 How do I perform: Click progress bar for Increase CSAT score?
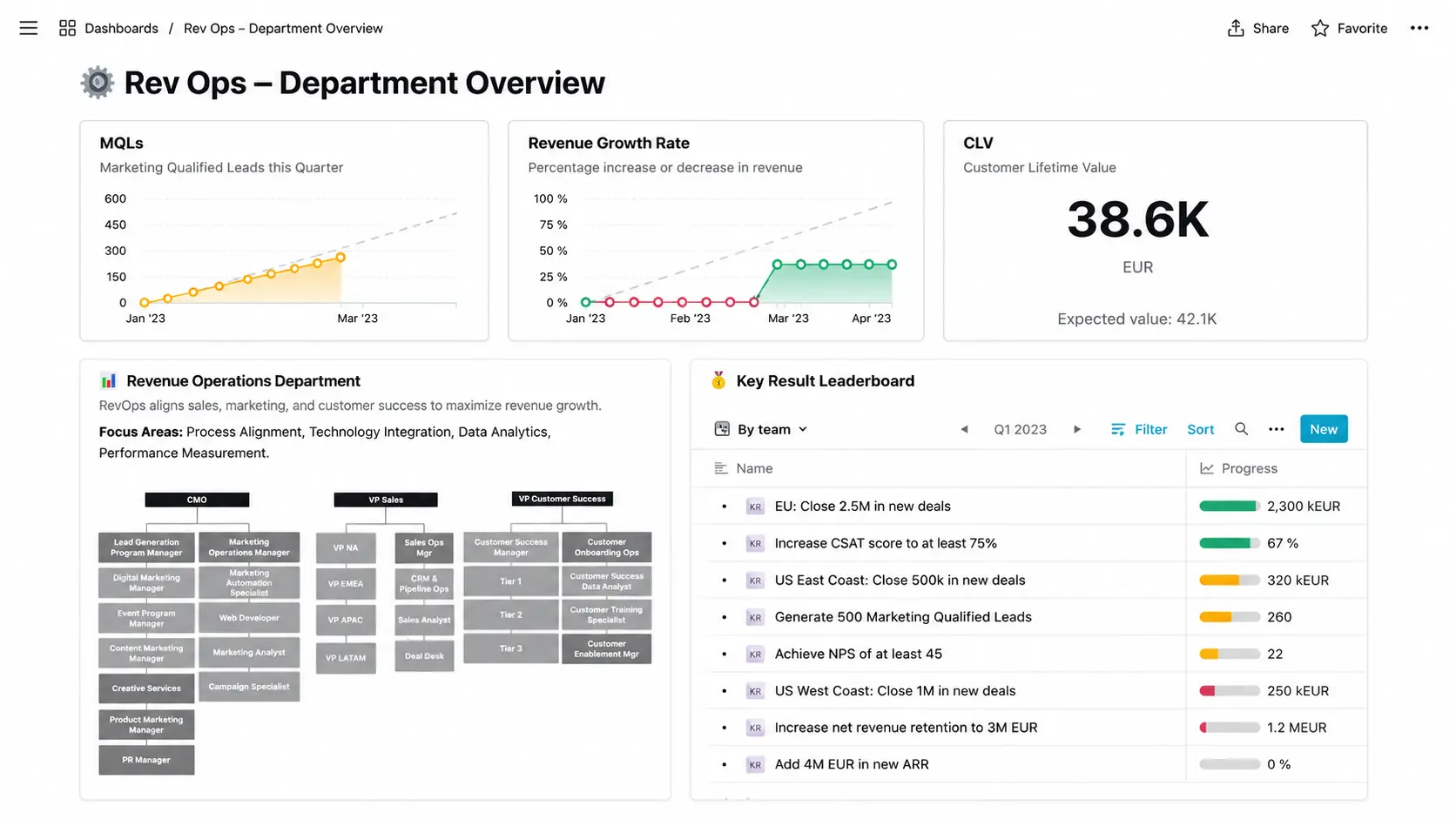point(1230,543)
